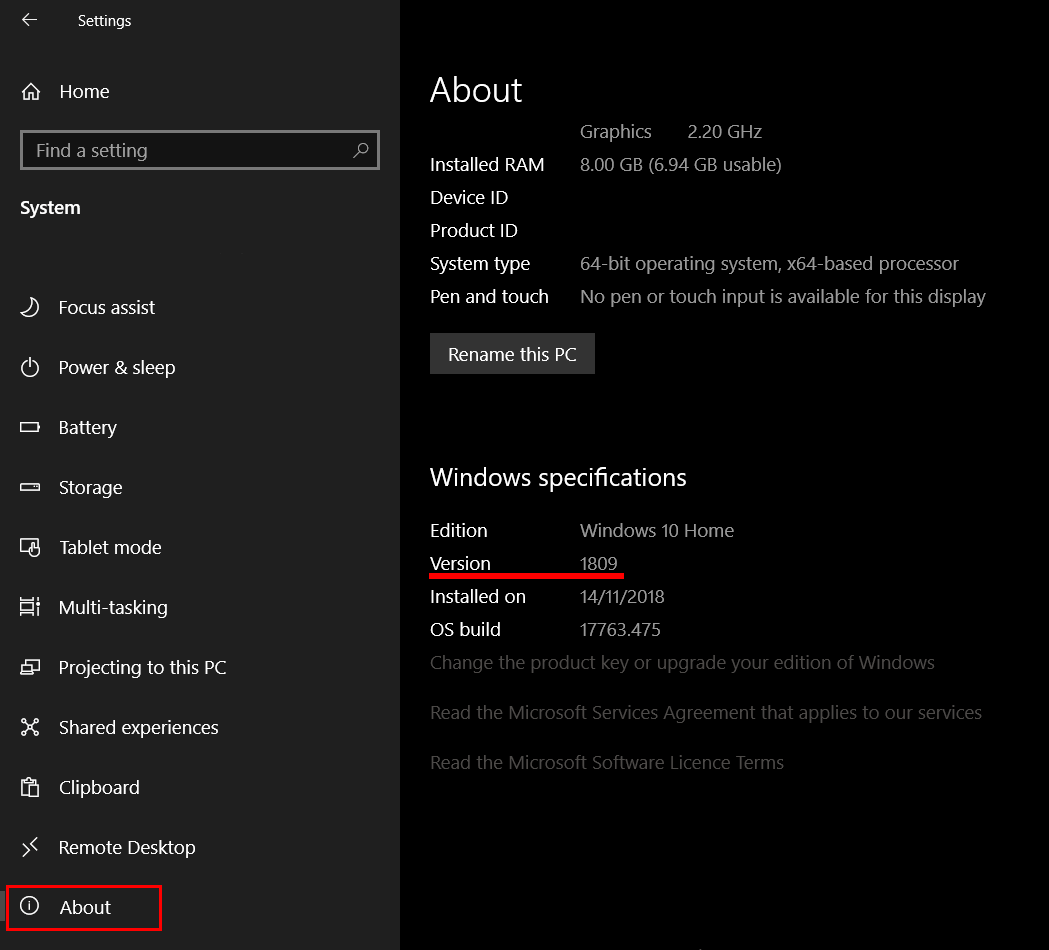Click the Power & sleep power icon
This screenshot has height=950, width=1049.
coord(29,367)
